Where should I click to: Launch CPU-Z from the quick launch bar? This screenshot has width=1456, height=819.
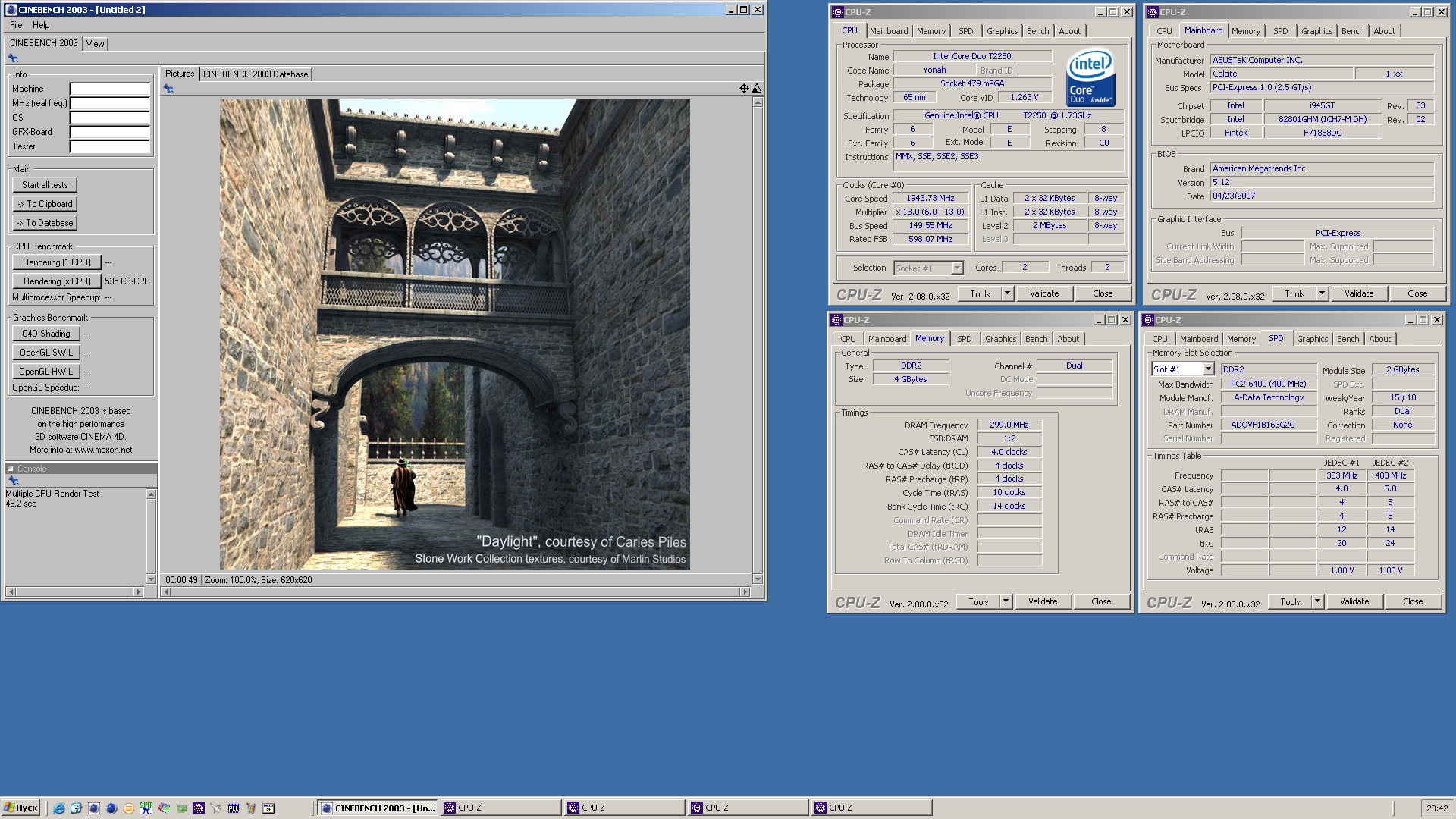[199, 808]
